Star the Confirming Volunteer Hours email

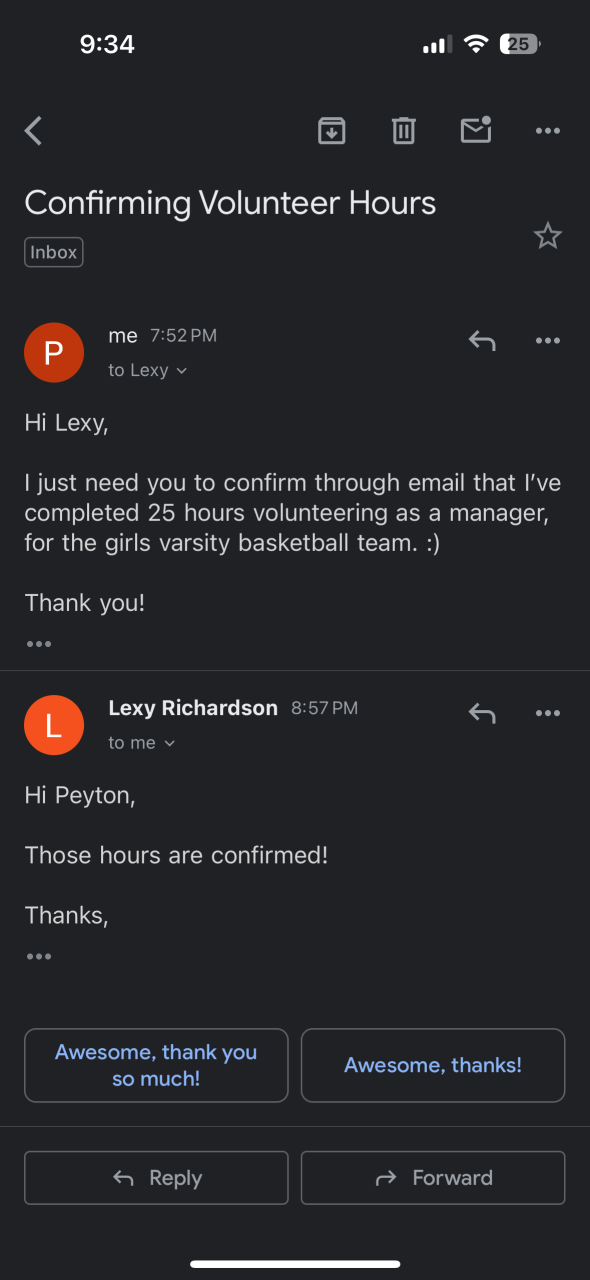pos(548,236)
